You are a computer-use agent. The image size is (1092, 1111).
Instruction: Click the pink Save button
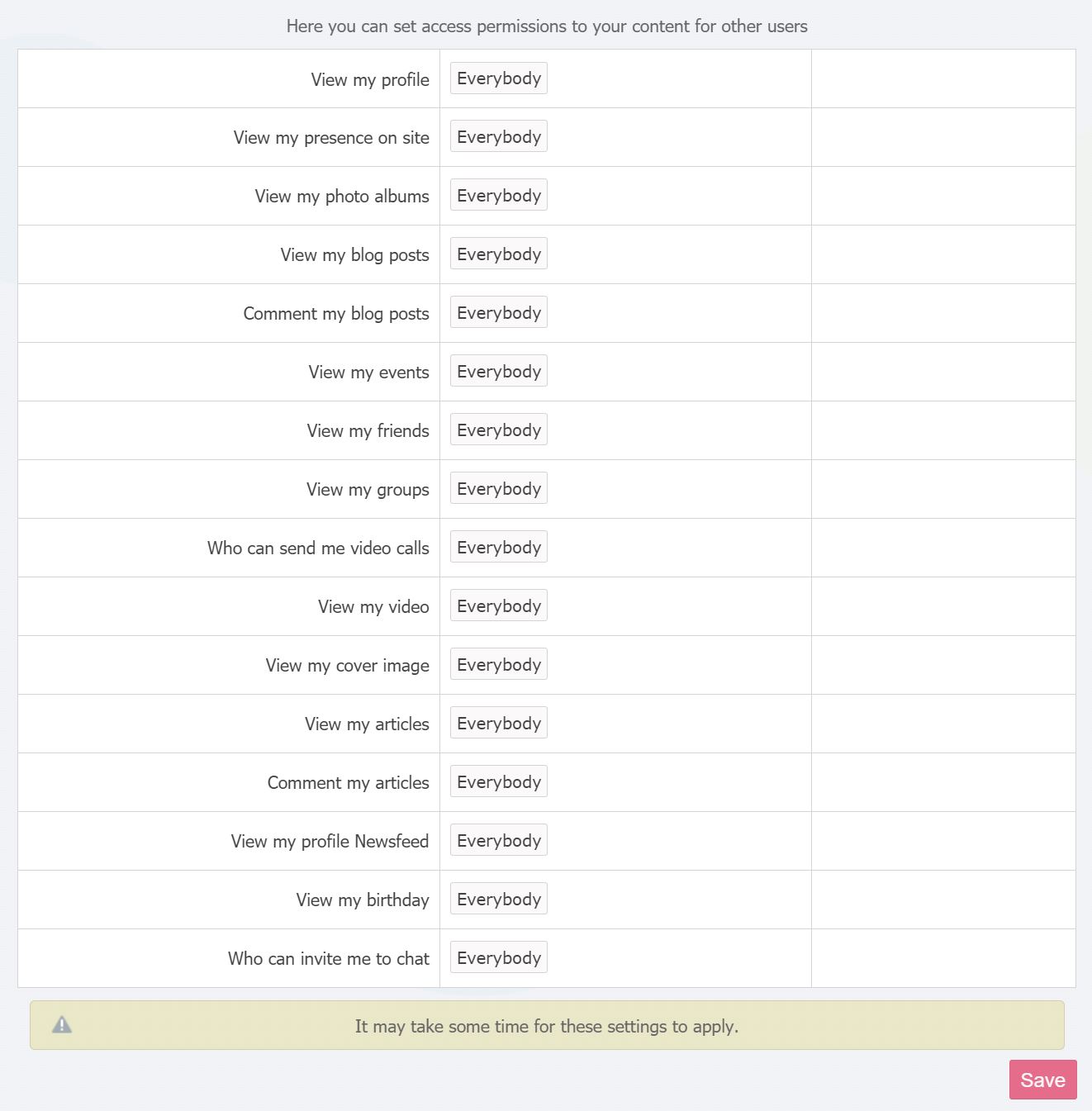click(1042, 1080)
